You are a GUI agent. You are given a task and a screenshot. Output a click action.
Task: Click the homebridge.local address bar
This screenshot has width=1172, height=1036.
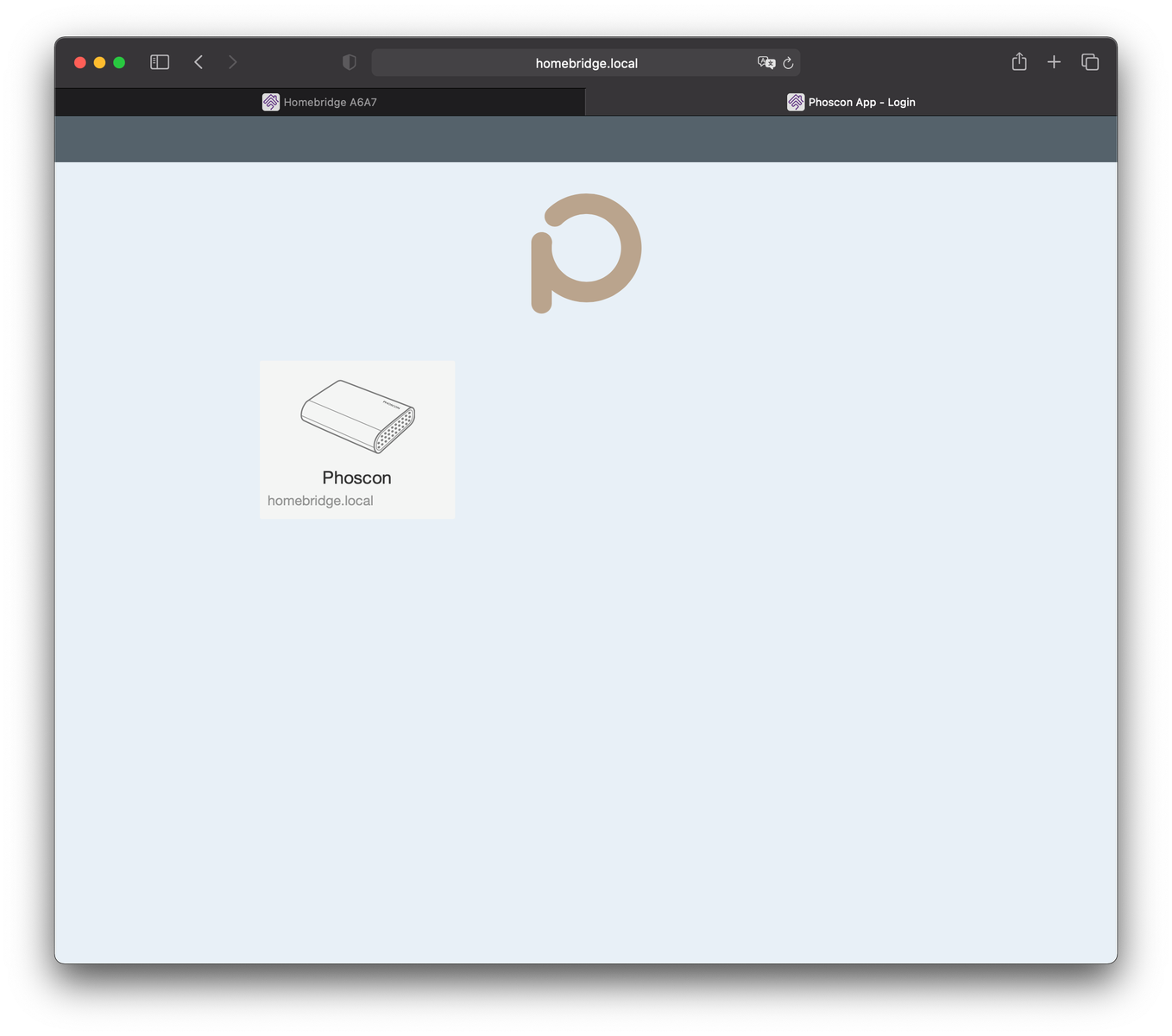[586, 63]
